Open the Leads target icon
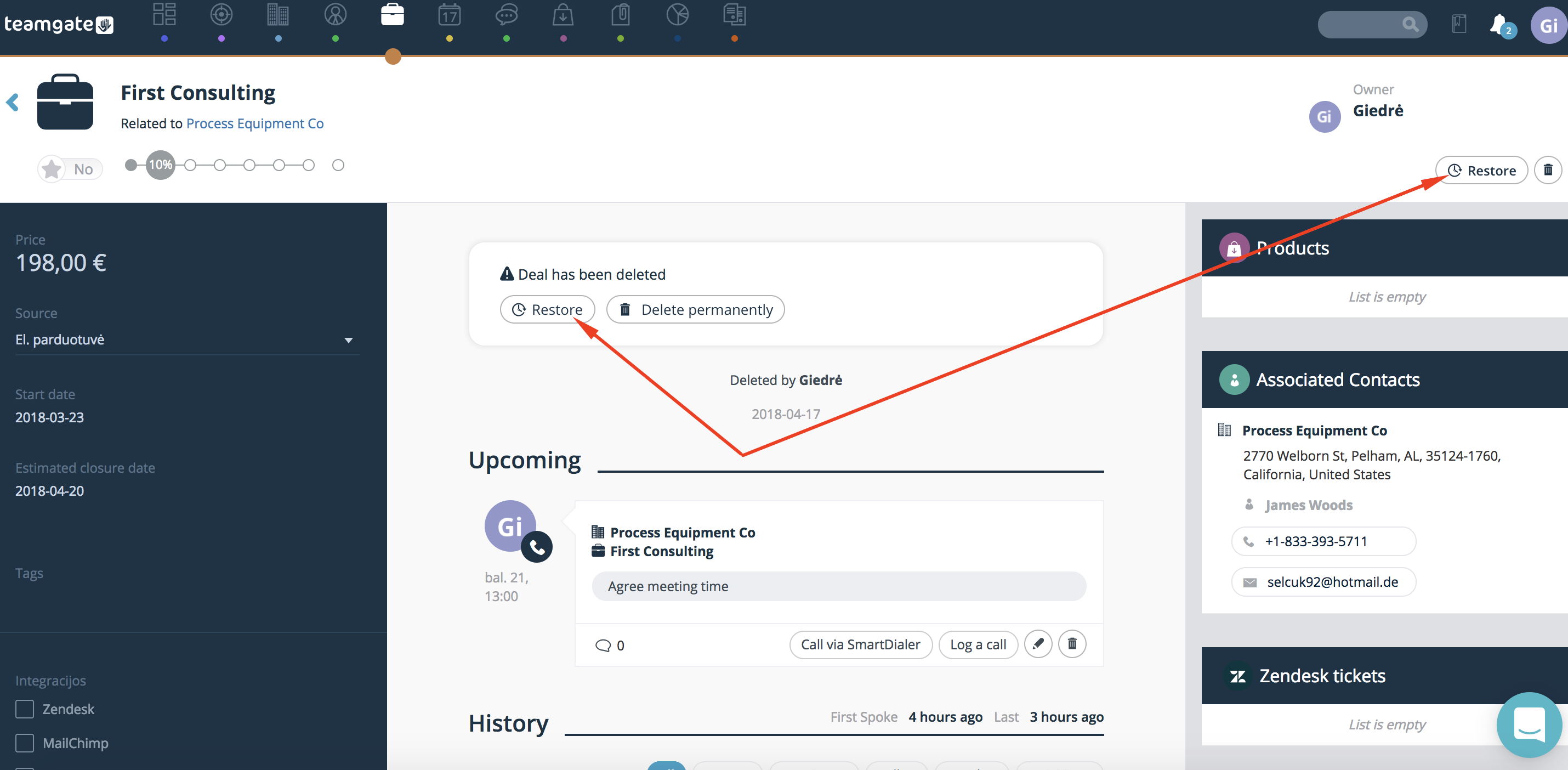Image resolution: width=1568 pixels, height=770 pixels. click(221, 15)
